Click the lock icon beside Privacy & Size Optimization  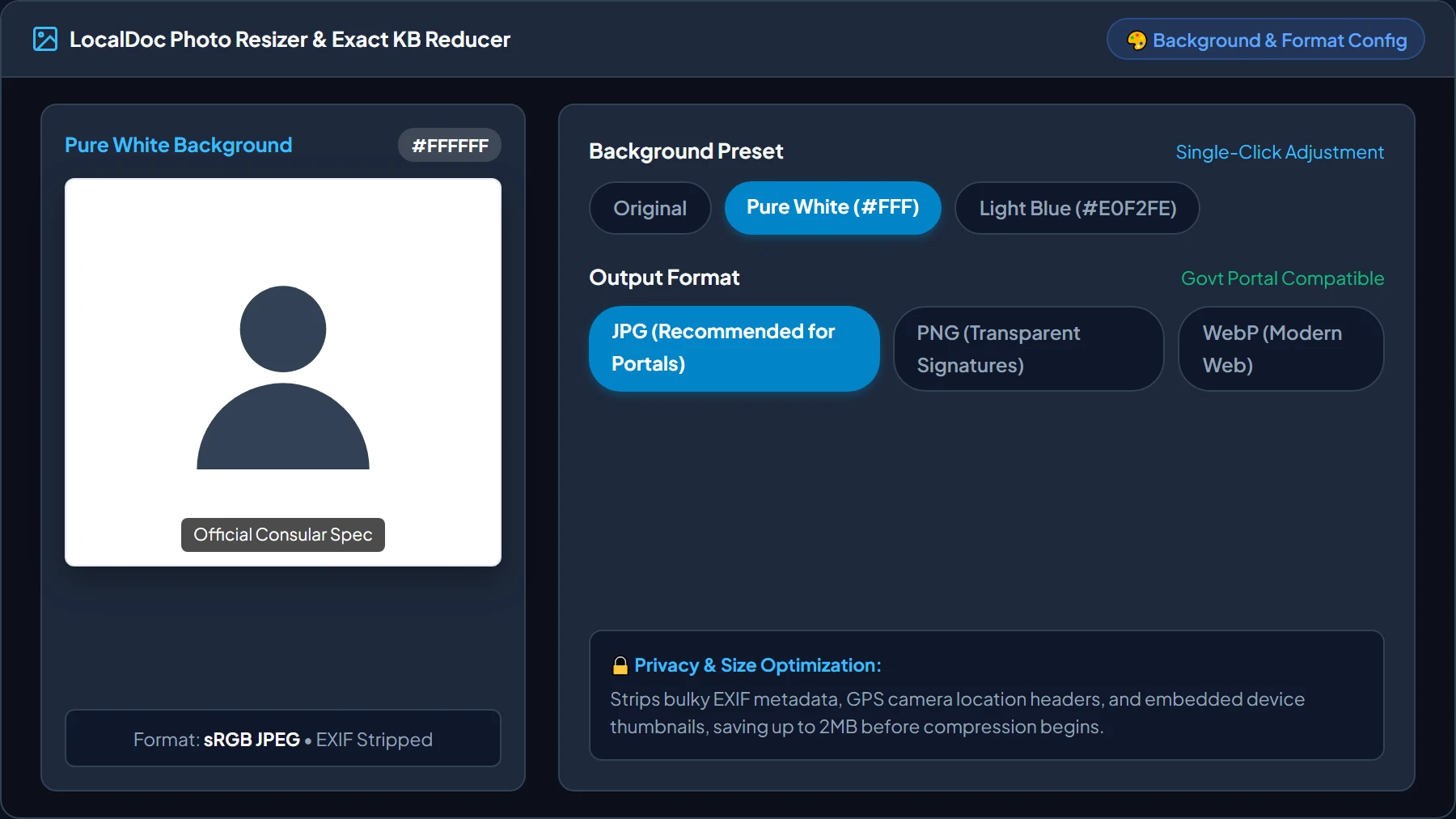[620, 665]
